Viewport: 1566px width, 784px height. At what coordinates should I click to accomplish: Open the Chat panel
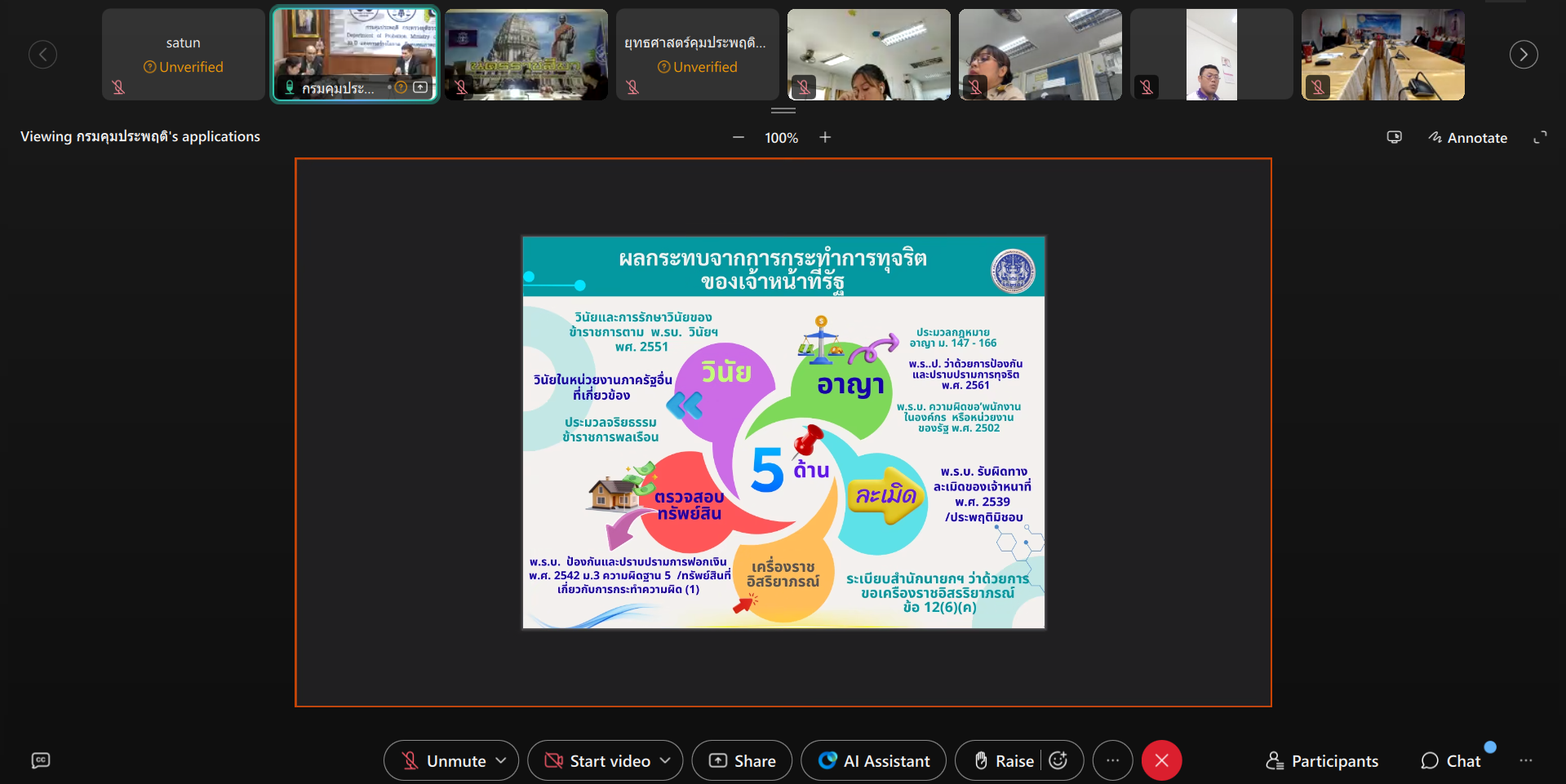[1451, 760]
